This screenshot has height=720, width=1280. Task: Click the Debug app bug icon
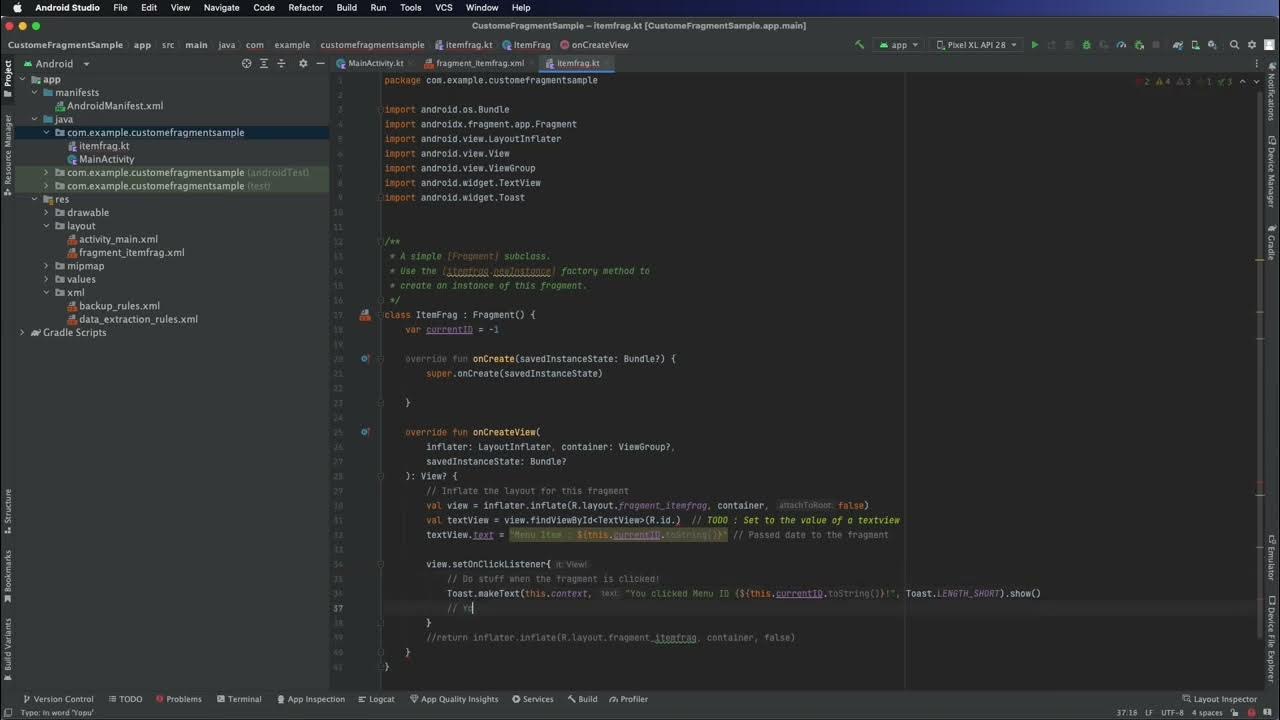point(1086,45)
